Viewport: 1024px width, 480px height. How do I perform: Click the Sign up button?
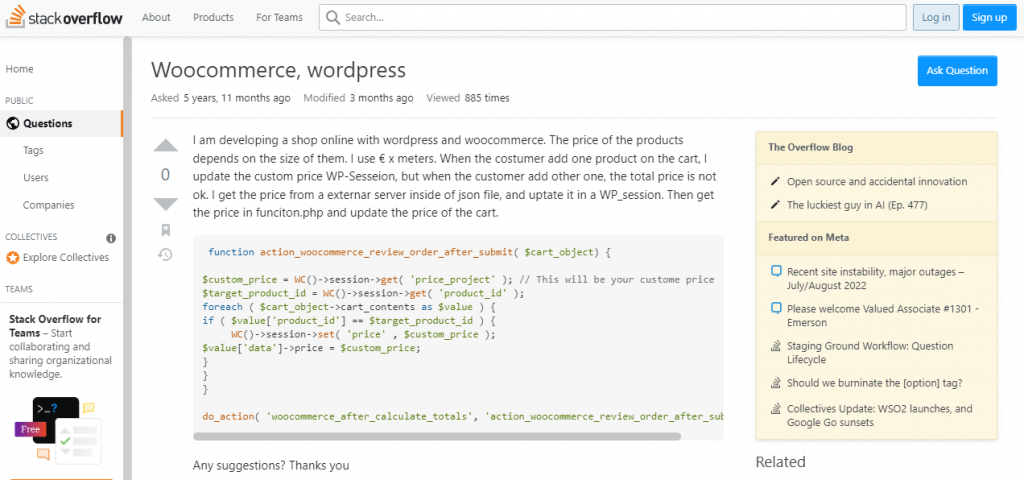click(x=989, y=18)
